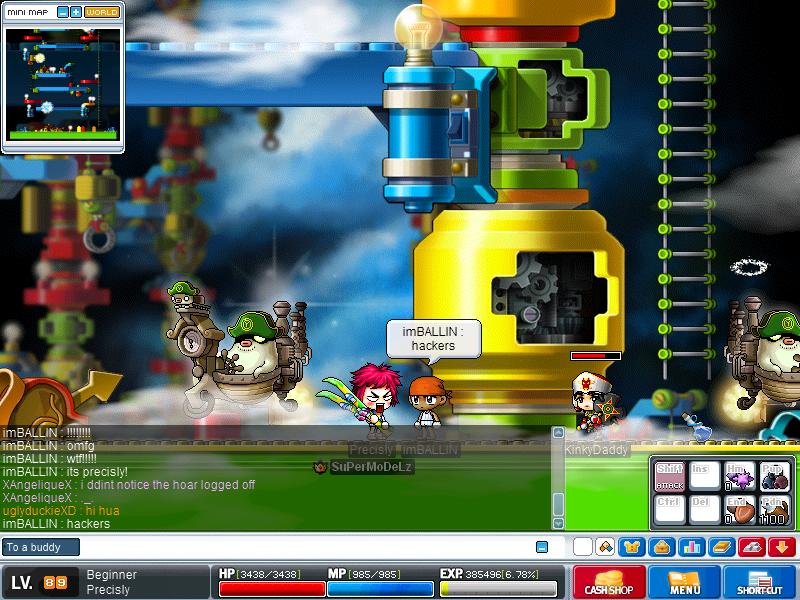Click the red down arrow icon
This screenshot has height=600, width=800.
(782, 547)
